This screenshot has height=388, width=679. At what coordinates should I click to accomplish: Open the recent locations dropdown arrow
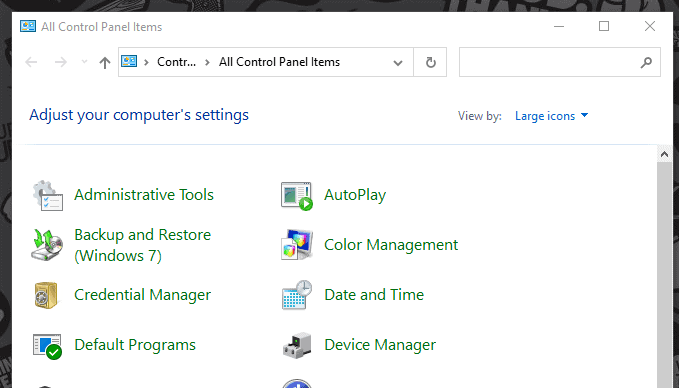pos(84,62)
